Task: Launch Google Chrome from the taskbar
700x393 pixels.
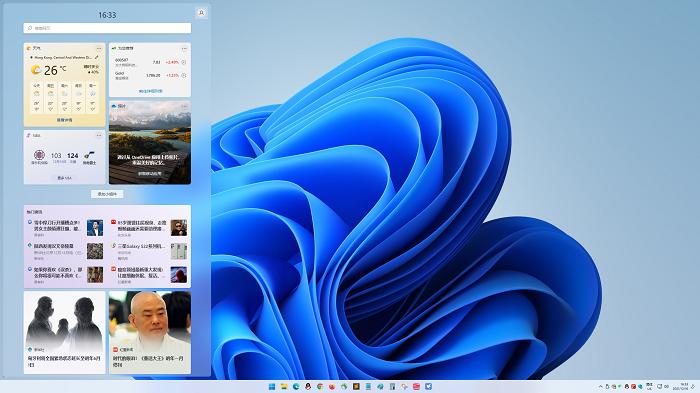Action: pyautogui.click(x=320, y=386)
